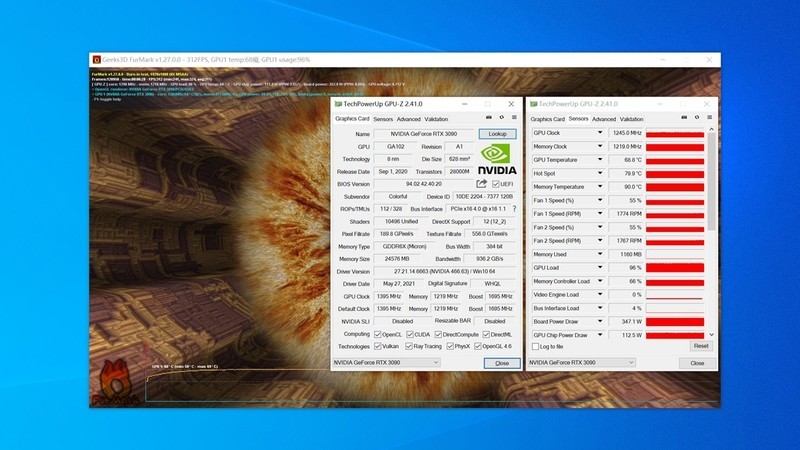Click the NVIDIA logo in GPU-Z

tap(497, 159)
